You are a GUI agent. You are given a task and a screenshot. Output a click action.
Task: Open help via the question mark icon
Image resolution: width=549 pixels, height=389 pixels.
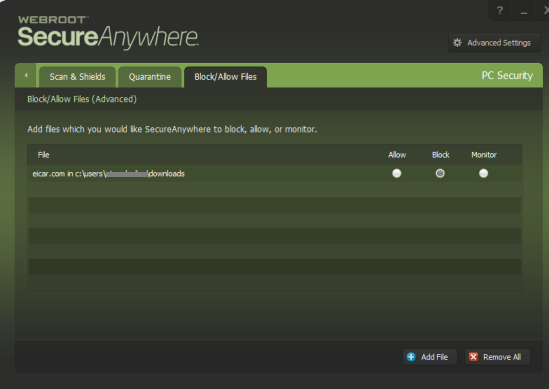click(x=500, y=11)
